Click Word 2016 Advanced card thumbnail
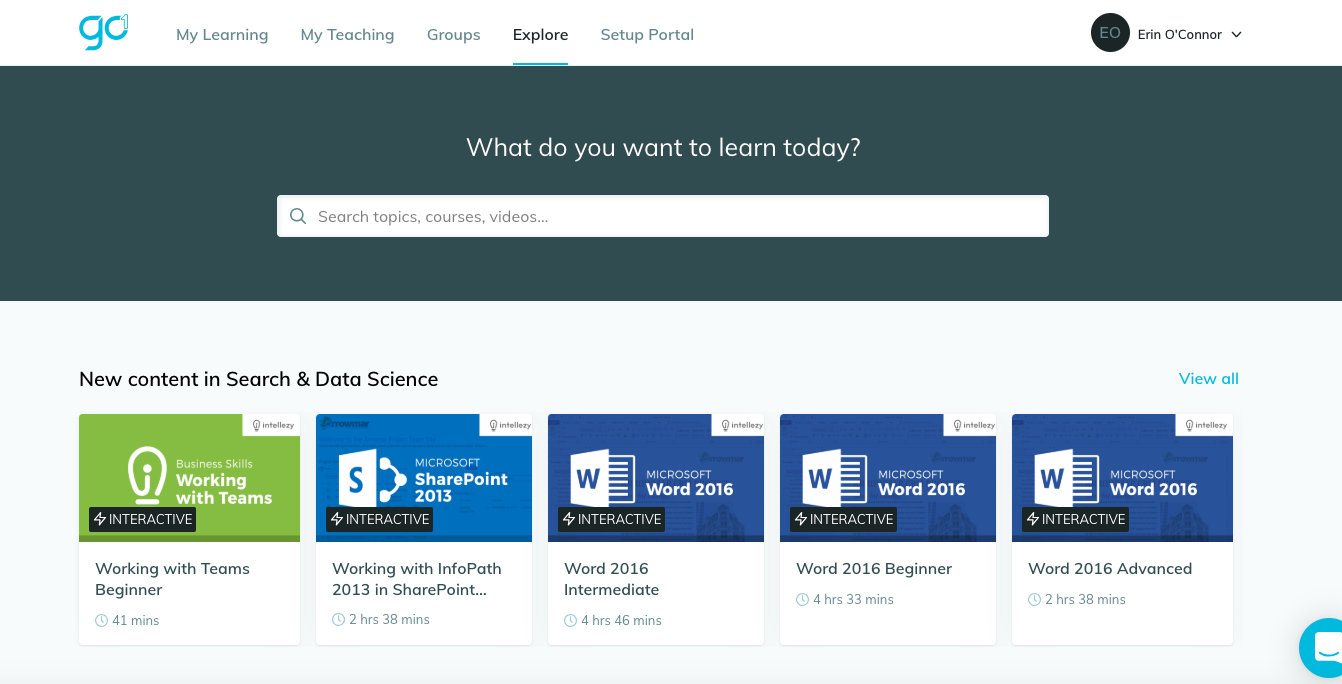1342x684 pixels. 1122,478
